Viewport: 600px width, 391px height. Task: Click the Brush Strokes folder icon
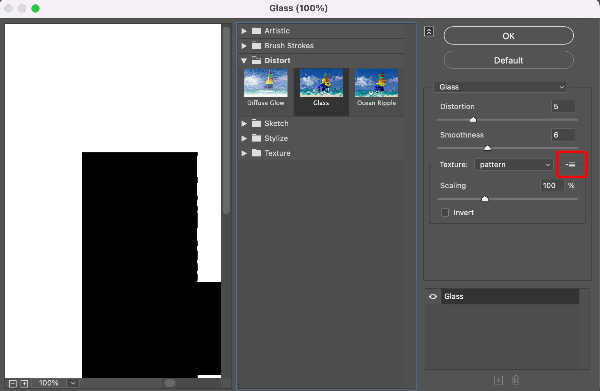pos(256,46)
